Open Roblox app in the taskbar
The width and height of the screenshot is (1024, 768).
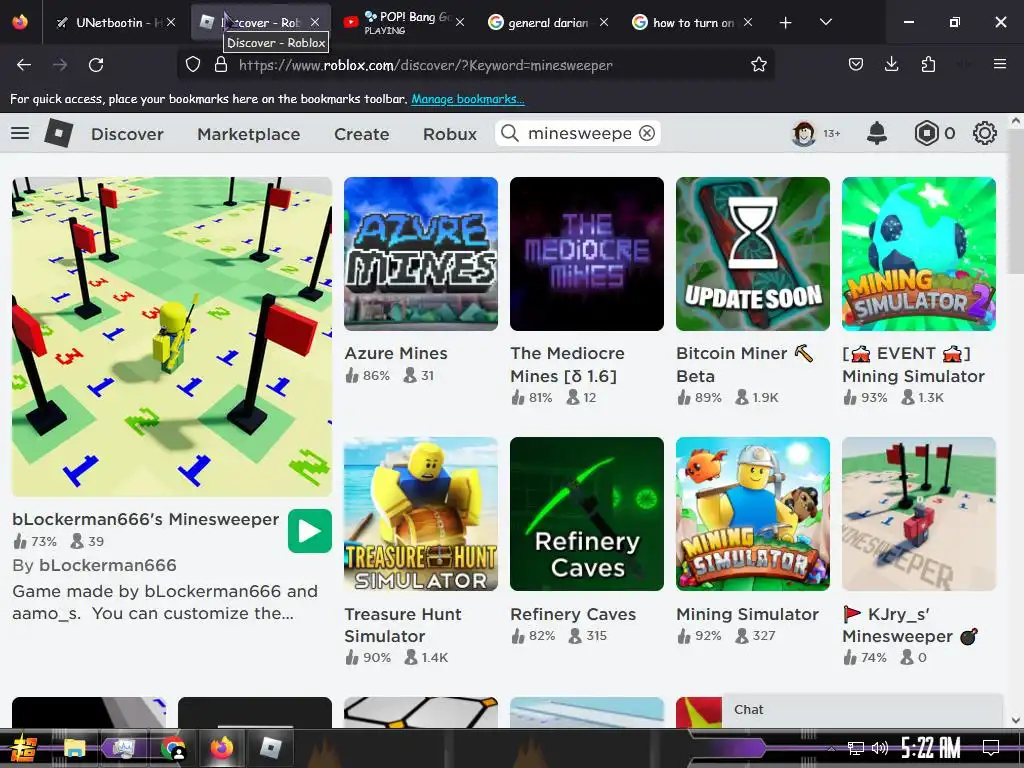(270, 748)
